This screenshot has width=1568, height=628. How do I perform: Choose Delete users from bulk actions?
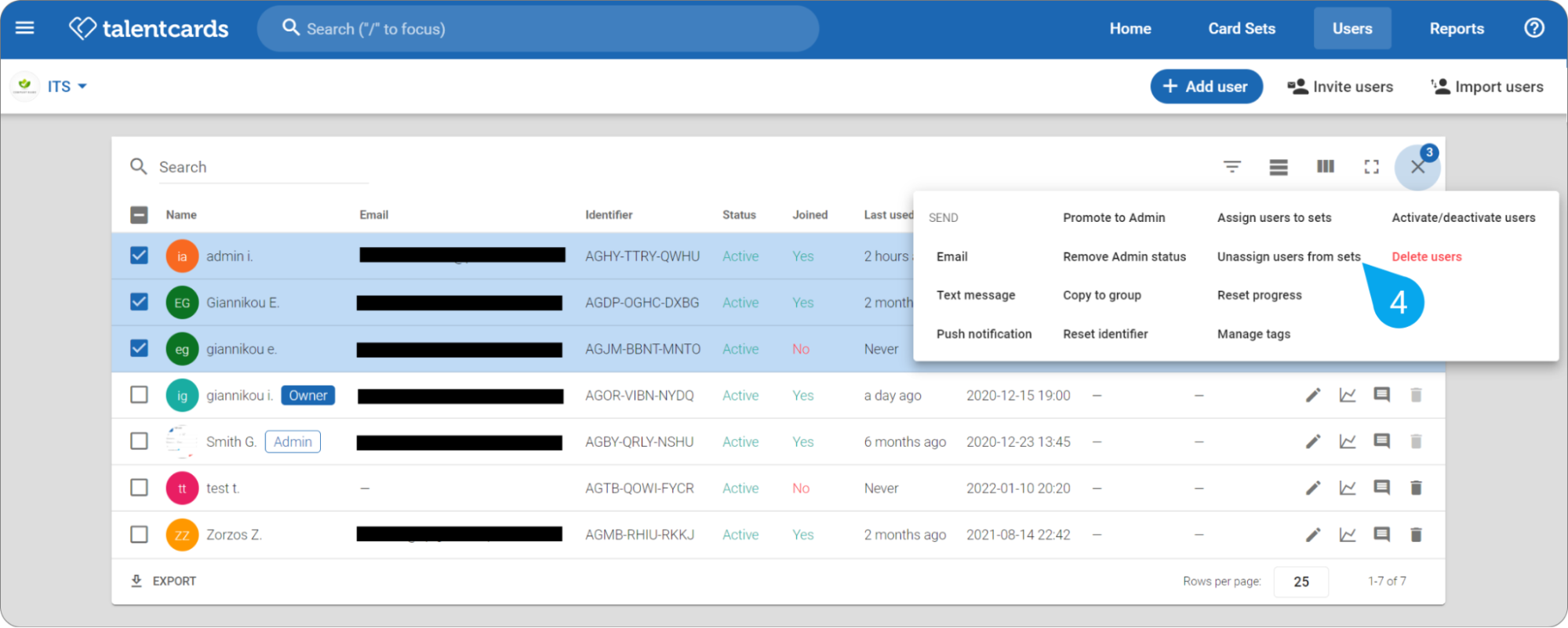point(1427,256)
